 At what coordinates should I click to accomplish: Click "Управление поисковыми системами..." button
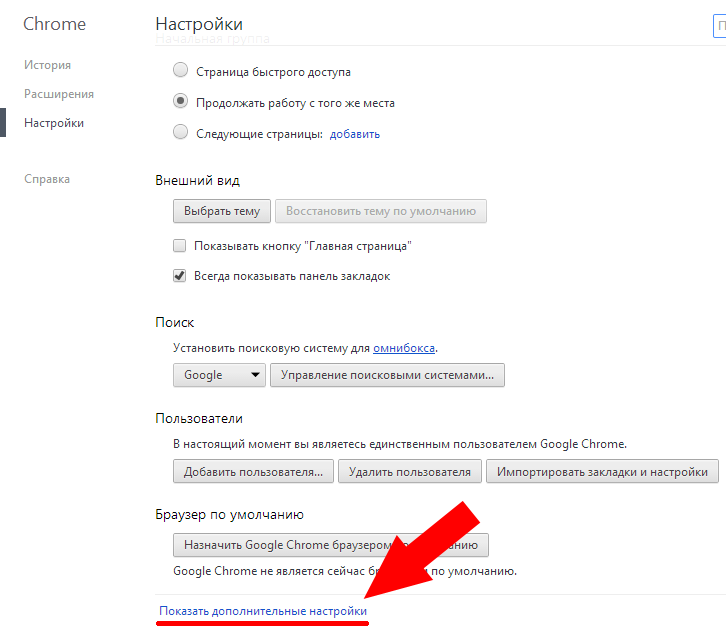click(387, 375)
